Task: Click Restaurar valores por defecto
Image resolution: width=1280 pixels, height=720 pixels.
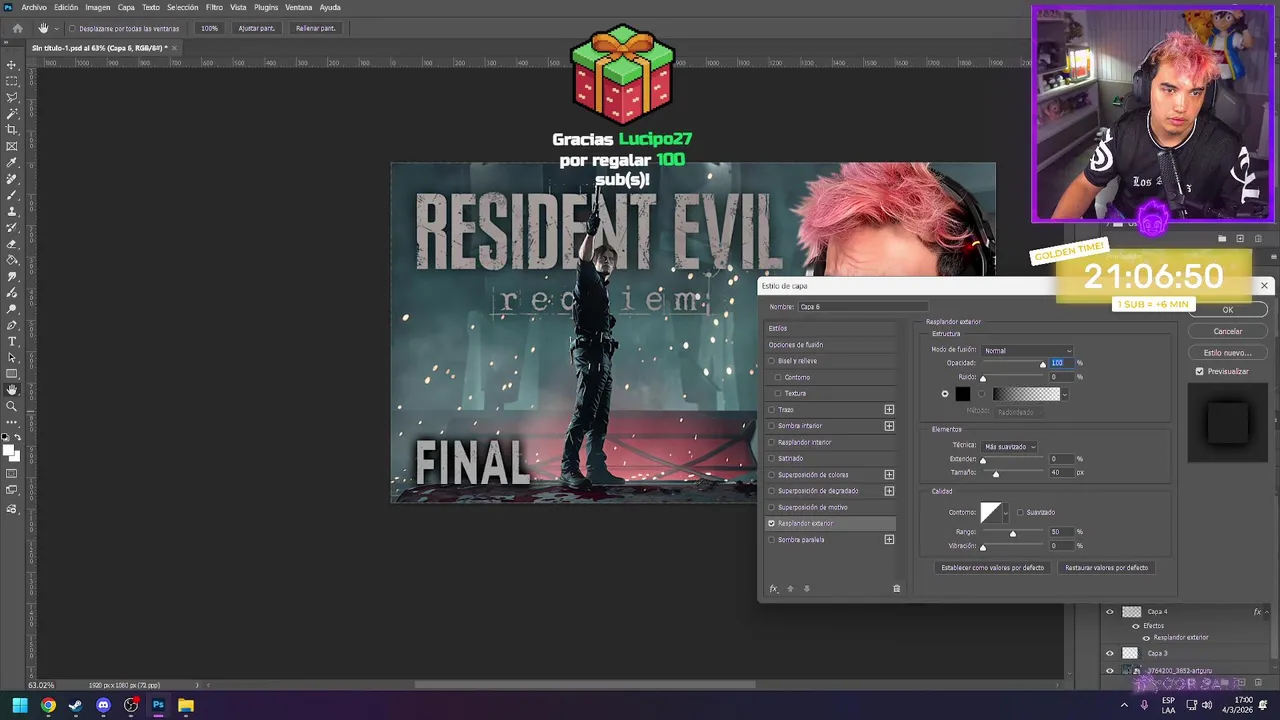Action: 1107,568
